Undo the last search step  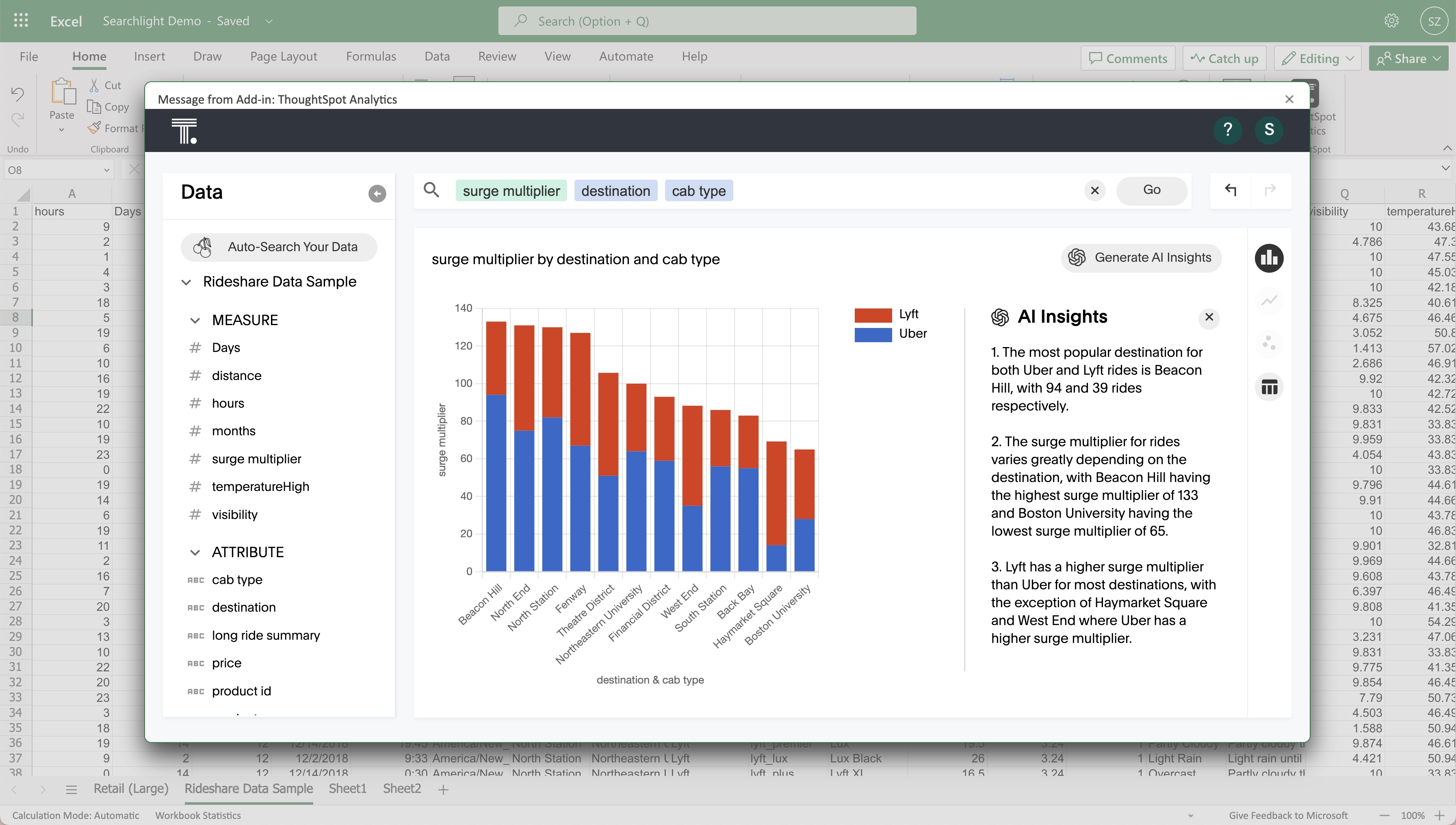[x=1231, y=190]
